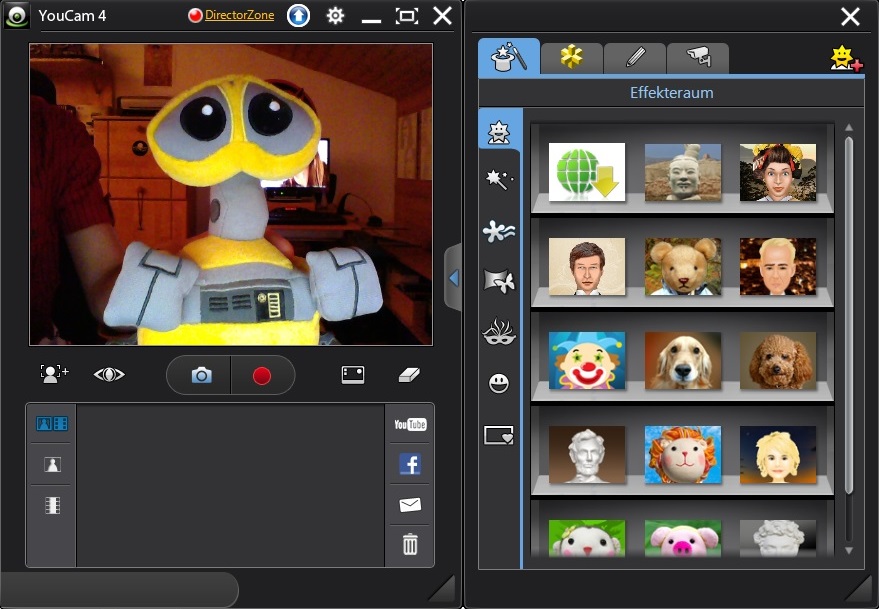Click the globe download more effects thumbnail

[x=587, y=172]
